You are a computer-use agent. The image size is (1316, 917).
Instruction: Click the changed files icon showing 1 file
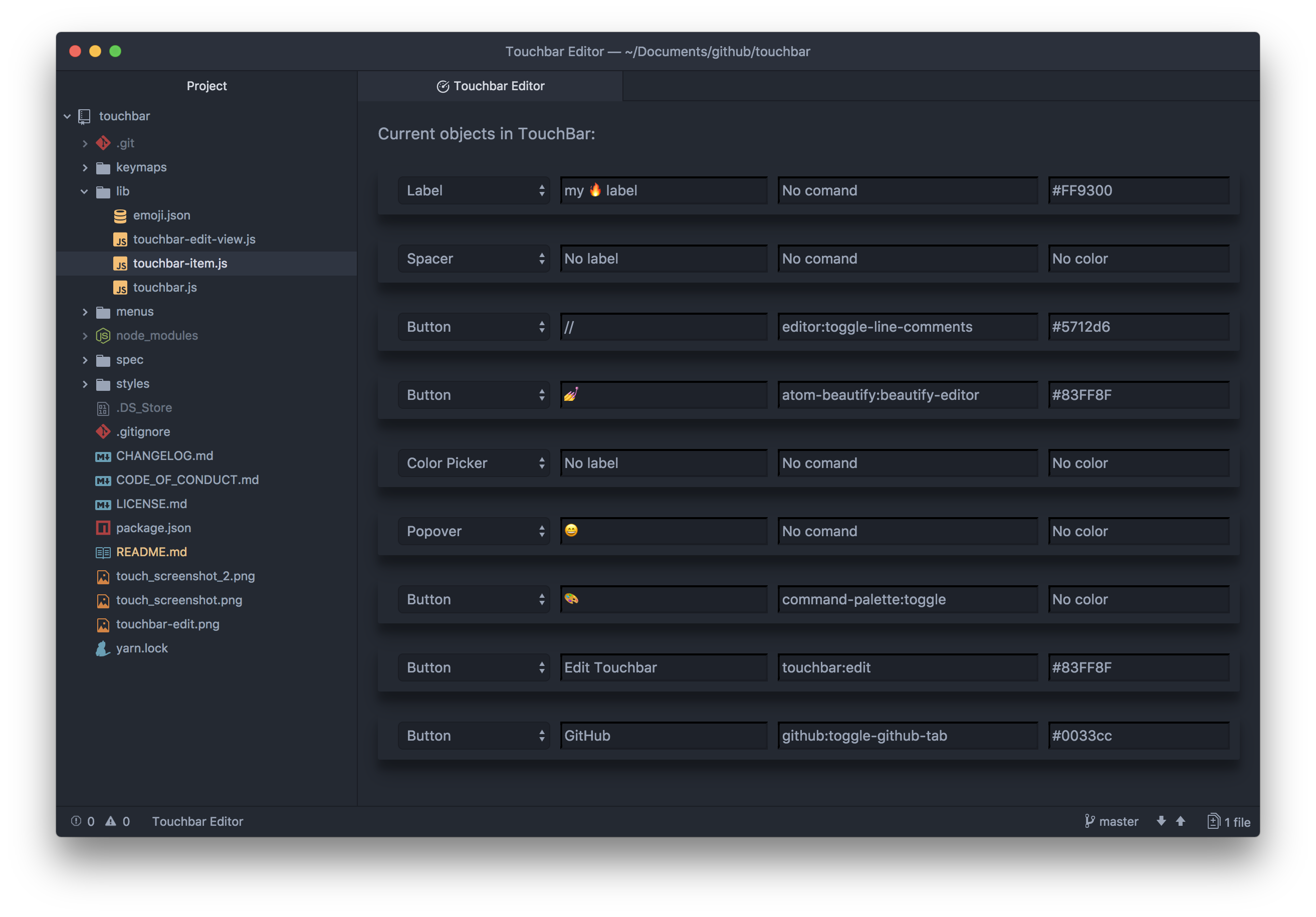tap(1213, 821)
